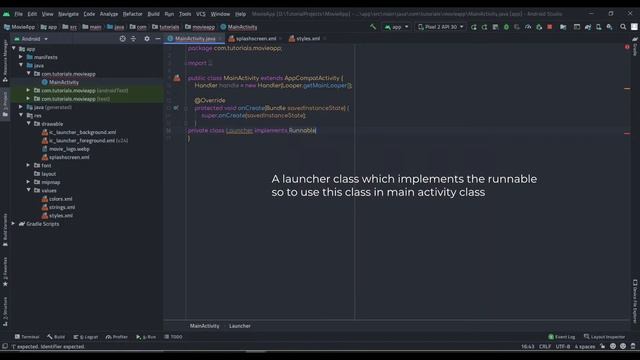Switch to splashscreen.xml editor tab
Image resolution: width=640 pixels, height=360 pixels.
coord(256,38)
